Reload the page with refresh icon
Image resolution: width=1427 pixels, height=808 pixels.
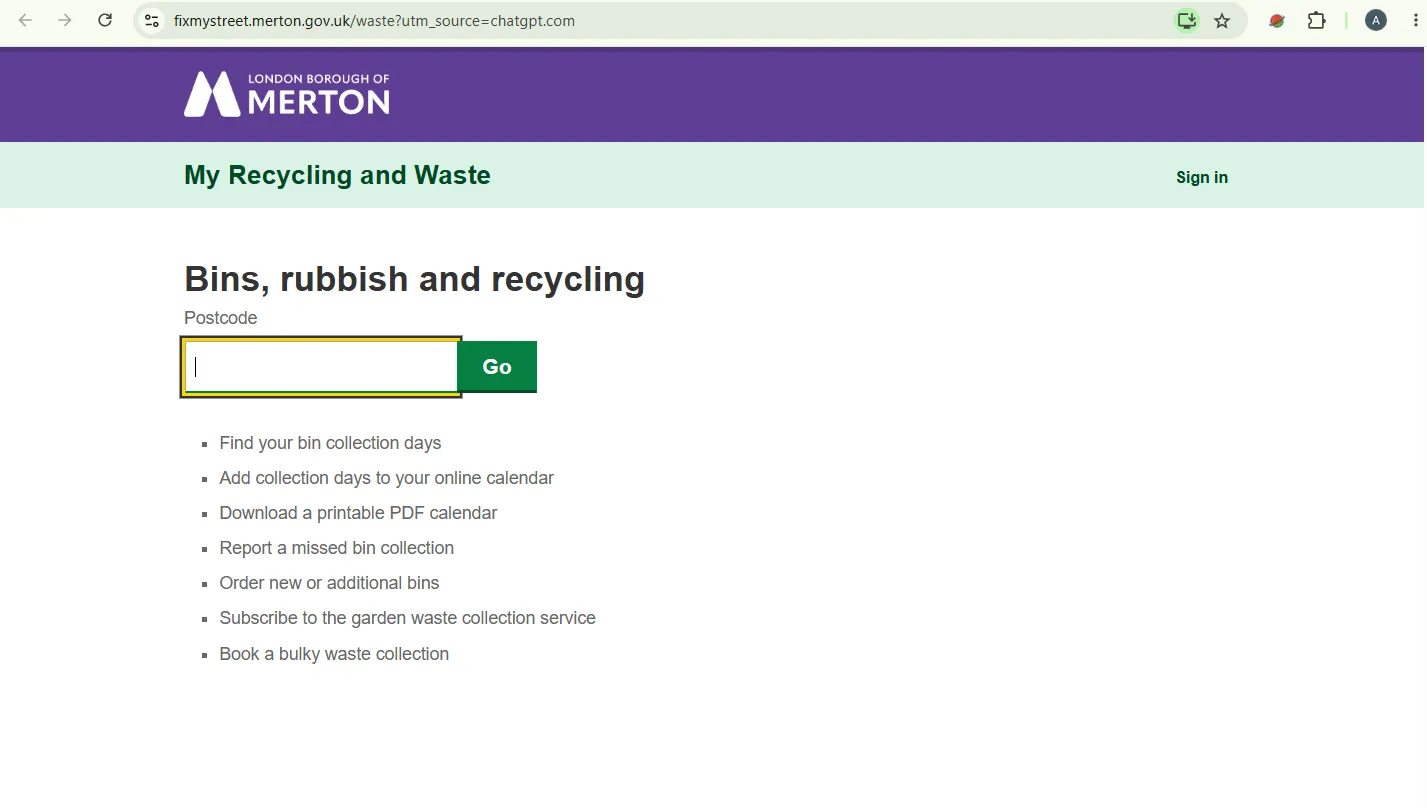(x=105, y=20)
